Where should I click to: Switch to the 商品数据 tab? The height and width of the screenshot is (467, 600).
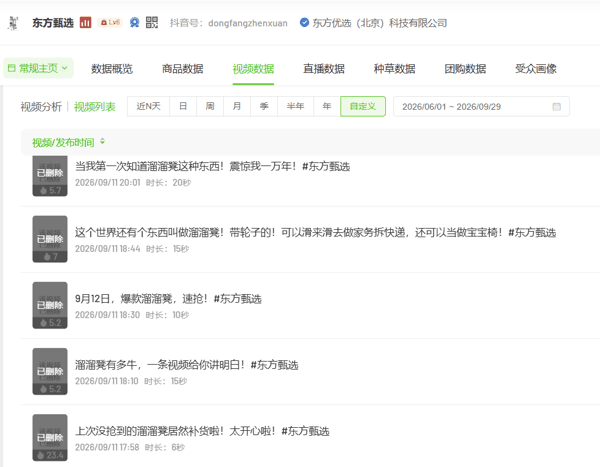pyautogui.click(x=183, y=69)
